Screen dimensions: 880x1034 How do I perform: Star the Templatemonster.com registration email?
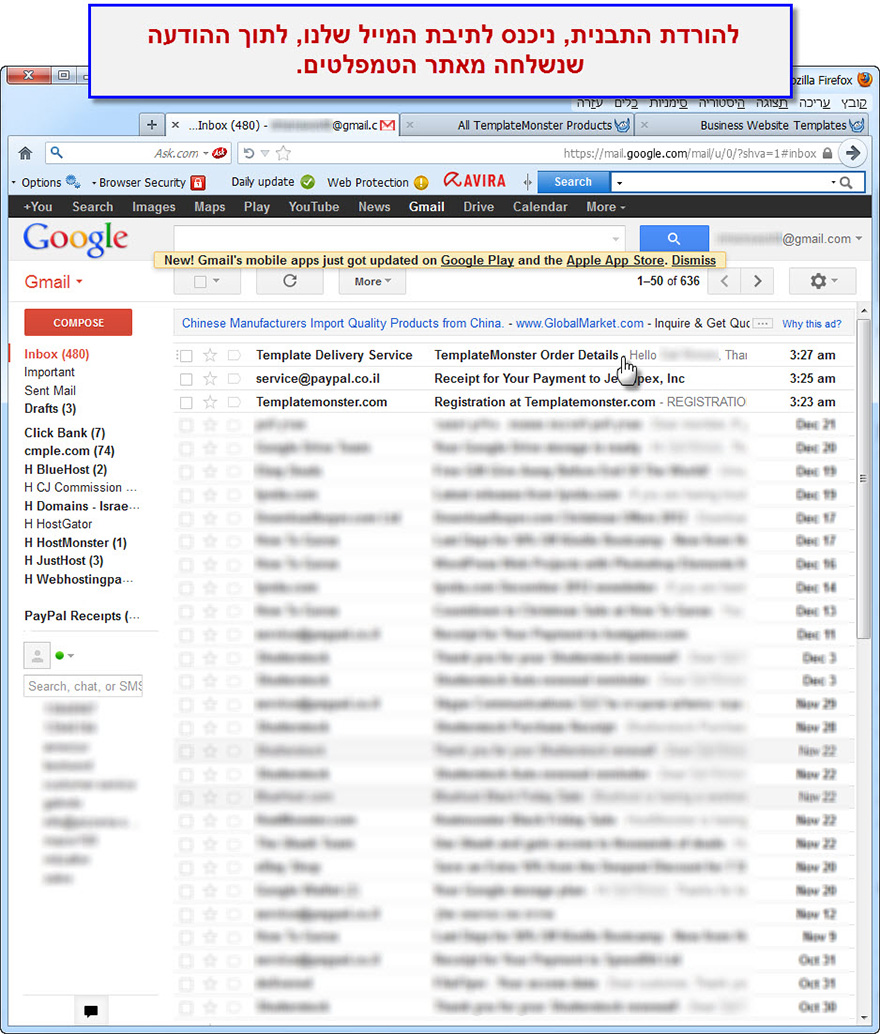pyautogui.click(x=210, y=402)
